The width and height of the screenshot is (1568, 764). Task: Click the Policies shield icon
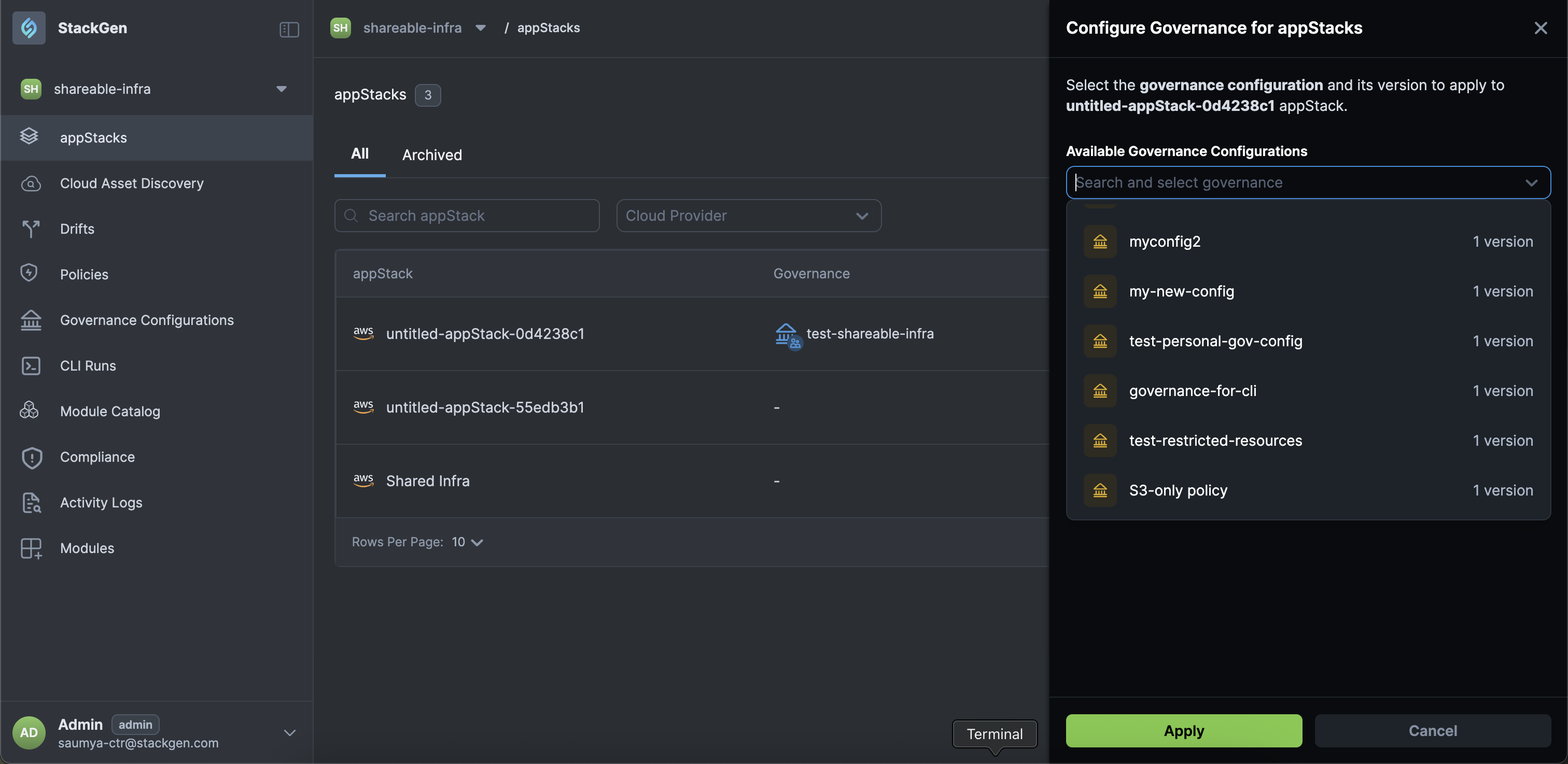click(x=29, y=273)
